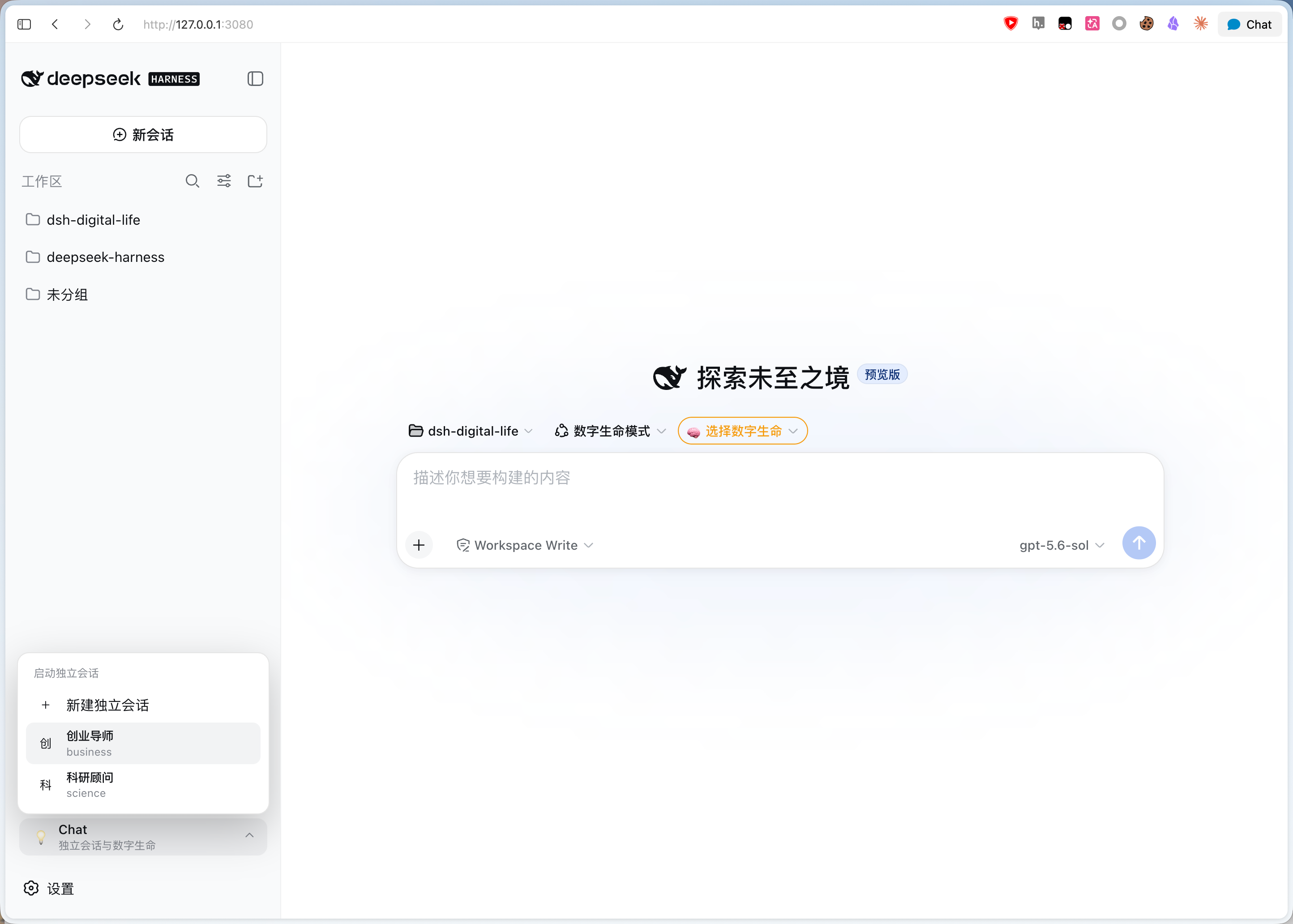The height and width of the screenshot is (924, 1293).
Task: Open the 选择数字生命 selector
Action: point(743,431)
